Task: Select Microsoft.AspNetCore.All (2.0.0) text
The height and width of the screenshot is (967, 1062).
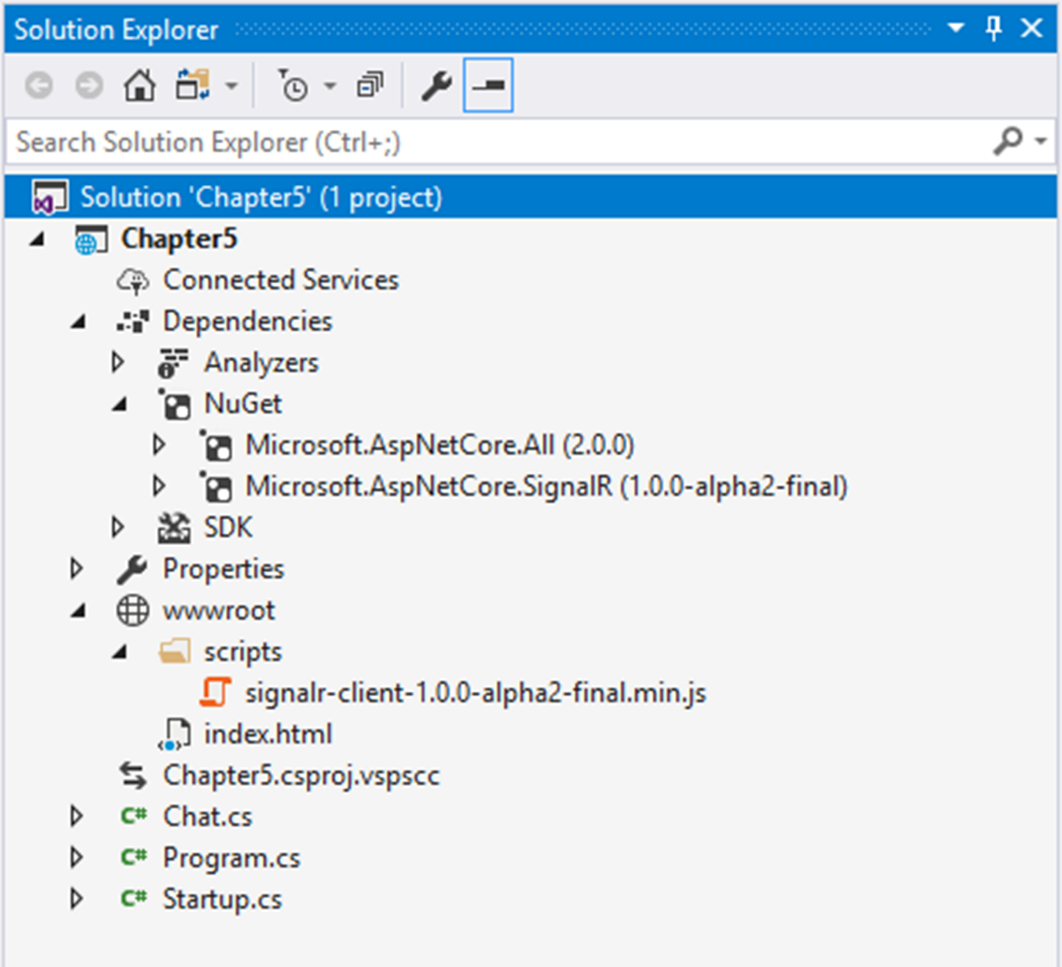Action: click(x=440, y=445)
